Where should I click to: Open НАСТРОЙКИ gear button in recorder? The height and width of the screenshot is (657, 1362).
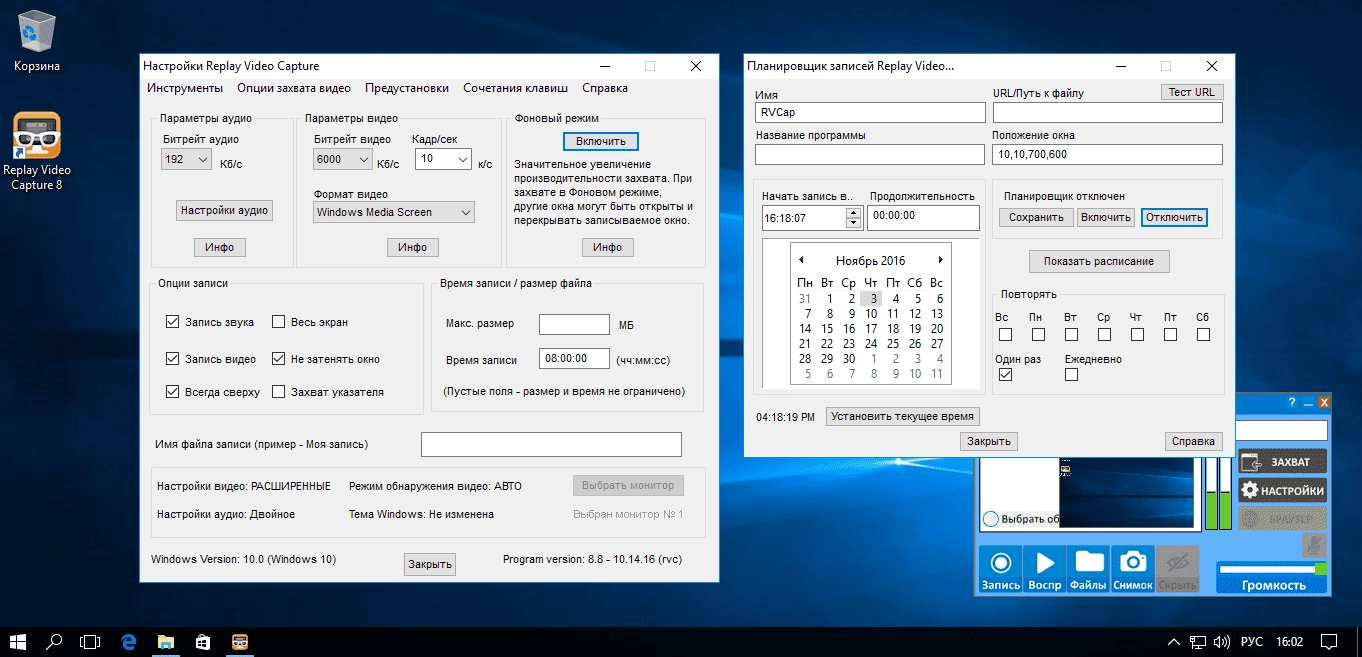(x=1282, y=490)
